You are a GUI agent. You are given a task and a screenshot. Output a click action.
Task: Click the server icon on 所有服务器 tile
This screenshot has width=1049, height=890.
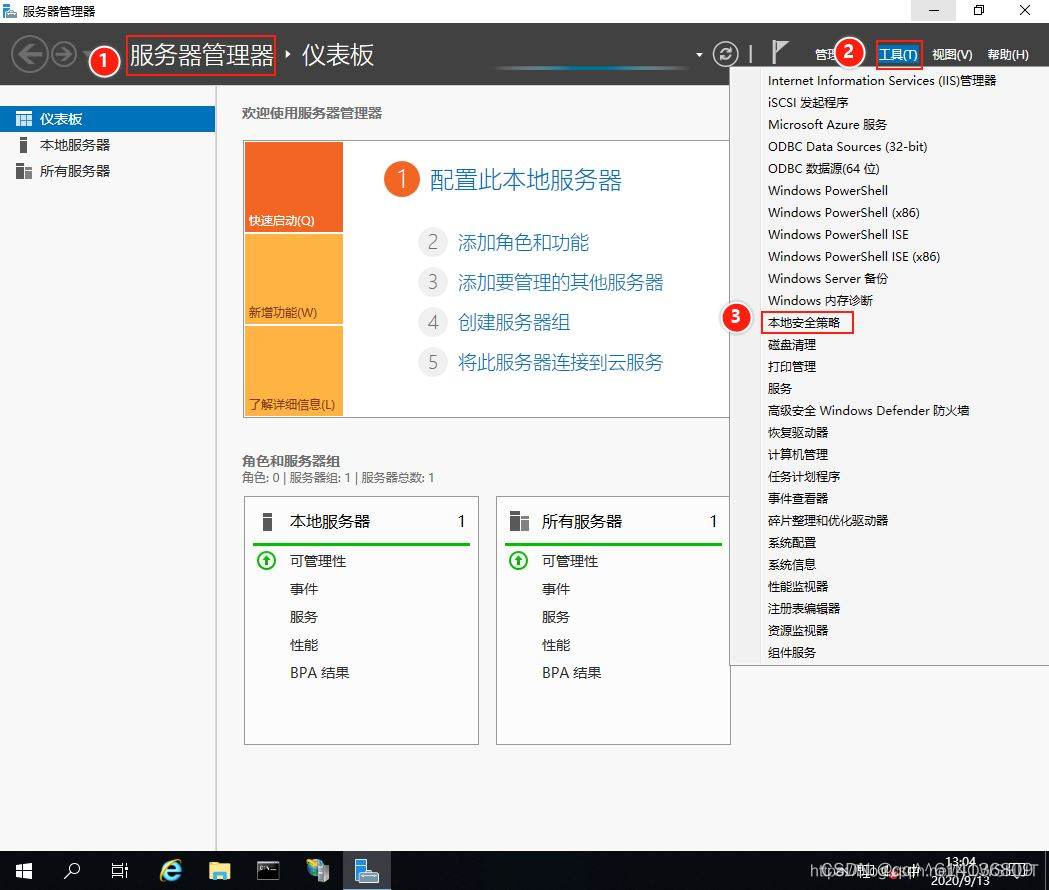pos(518,521)
